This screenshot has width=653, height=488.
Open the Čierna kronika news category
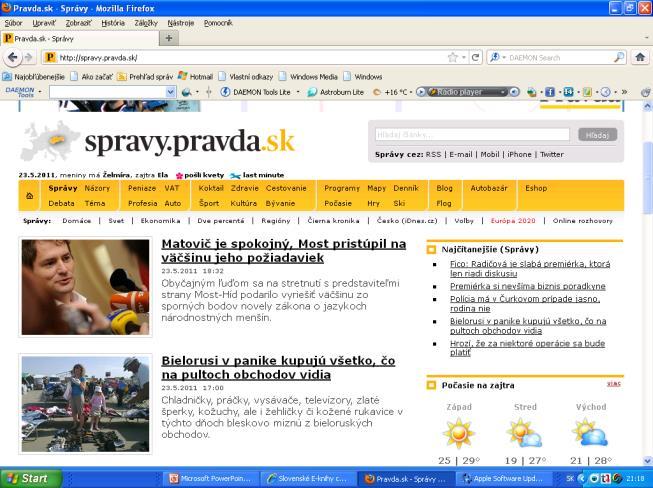[333, 221]
